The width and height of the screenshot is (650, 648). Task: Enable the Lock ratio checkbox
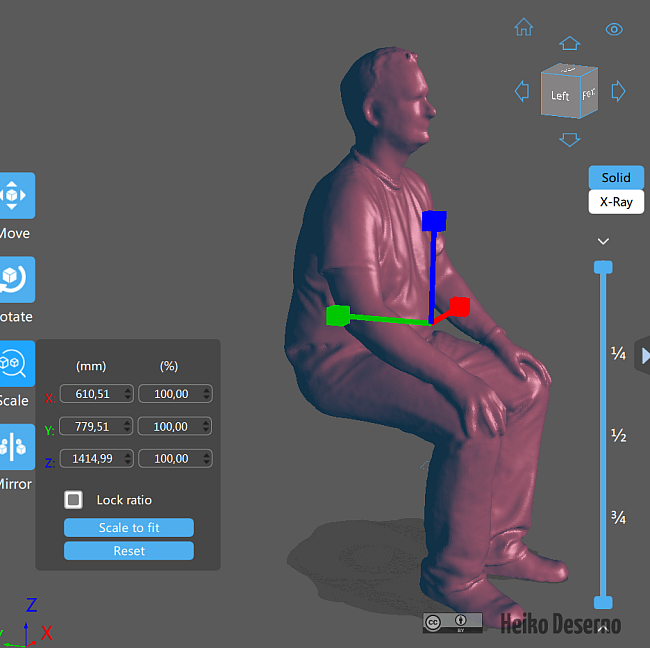(74, 499)
